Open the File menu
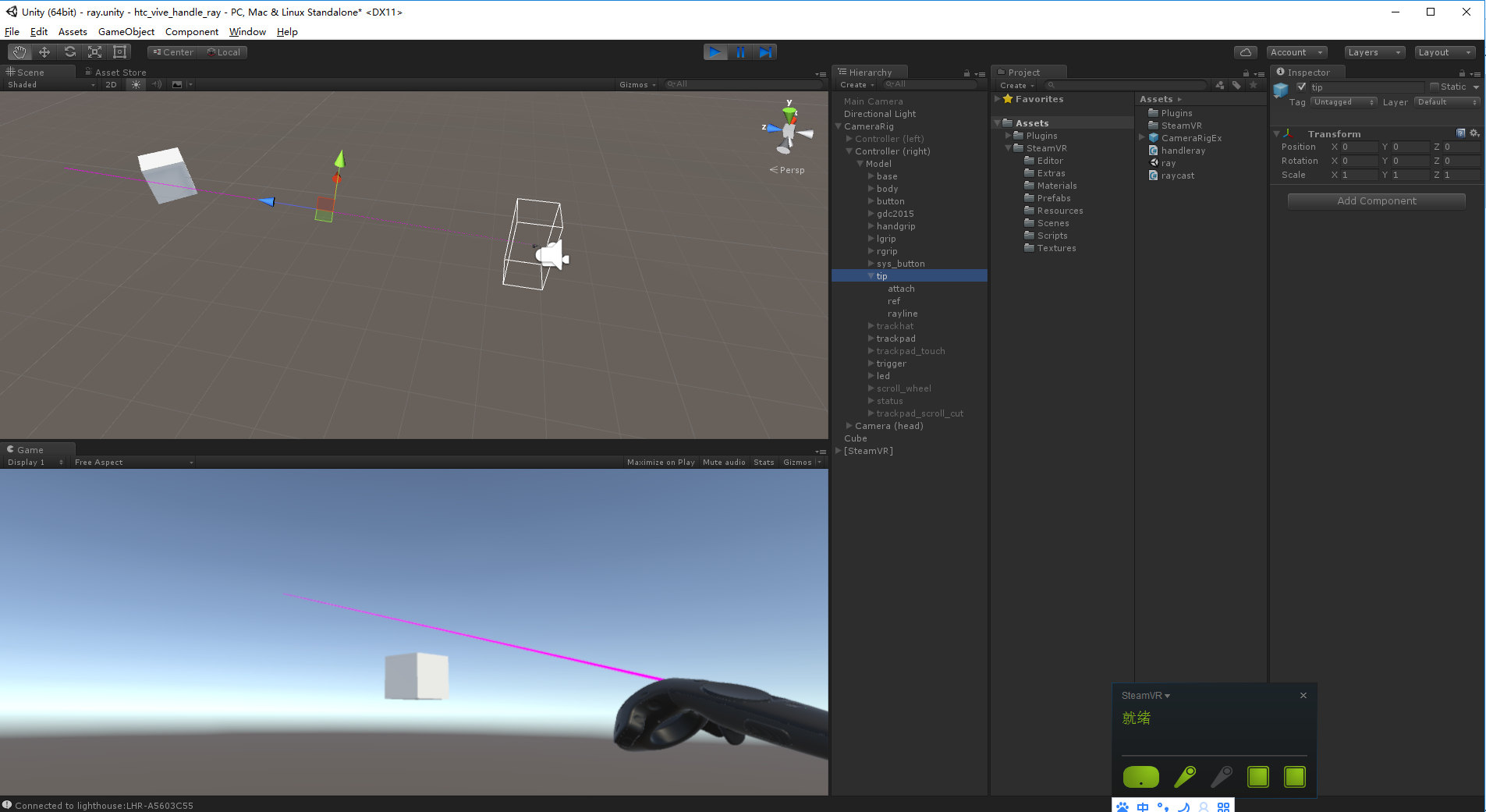1486x812 pixels. (12, 32)
